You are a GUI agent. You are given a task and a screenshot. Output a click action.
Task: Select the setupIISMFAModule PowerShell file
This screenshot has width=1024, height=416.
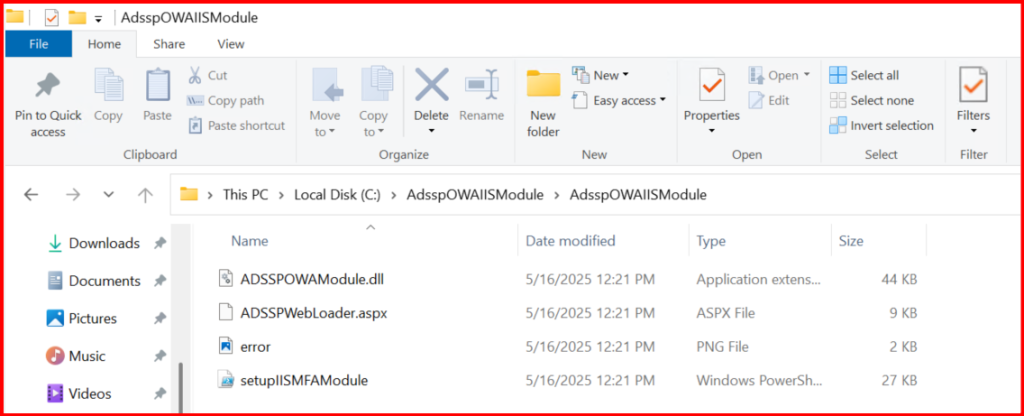click(x=304, y=380)
